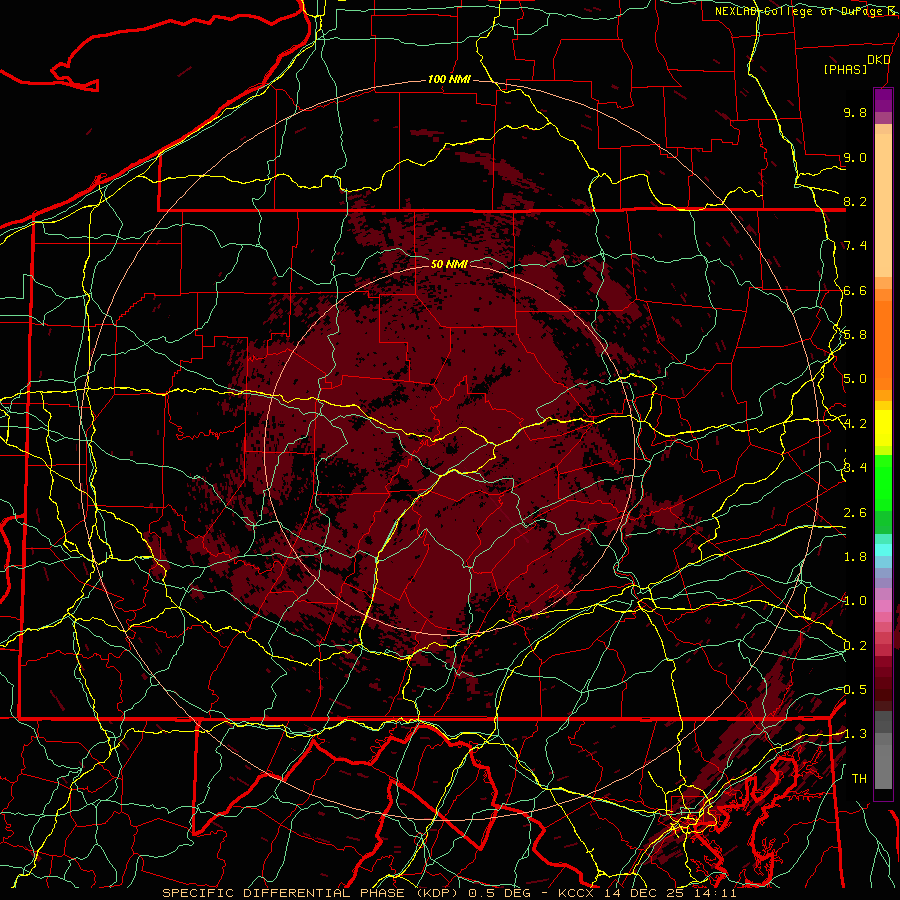Image resolution: width=900 pixels, height=900 pixels.
Task: Click the 7.4 value on the color scale
Action: [855, 246]
